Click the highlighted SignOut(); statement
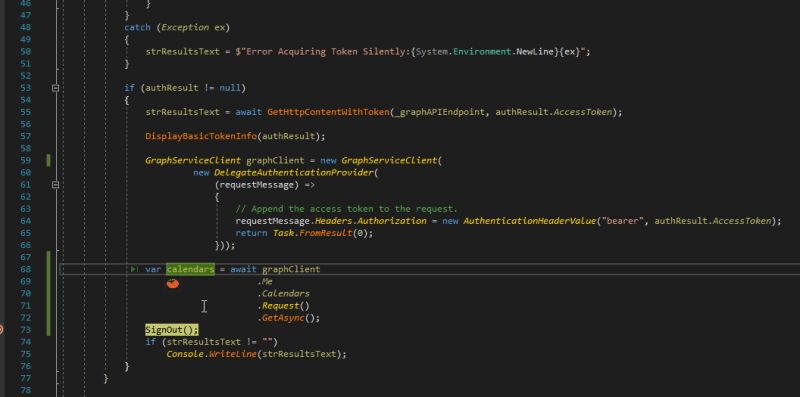This screenshot has height=397, width=800. click(x=172, y=330)
